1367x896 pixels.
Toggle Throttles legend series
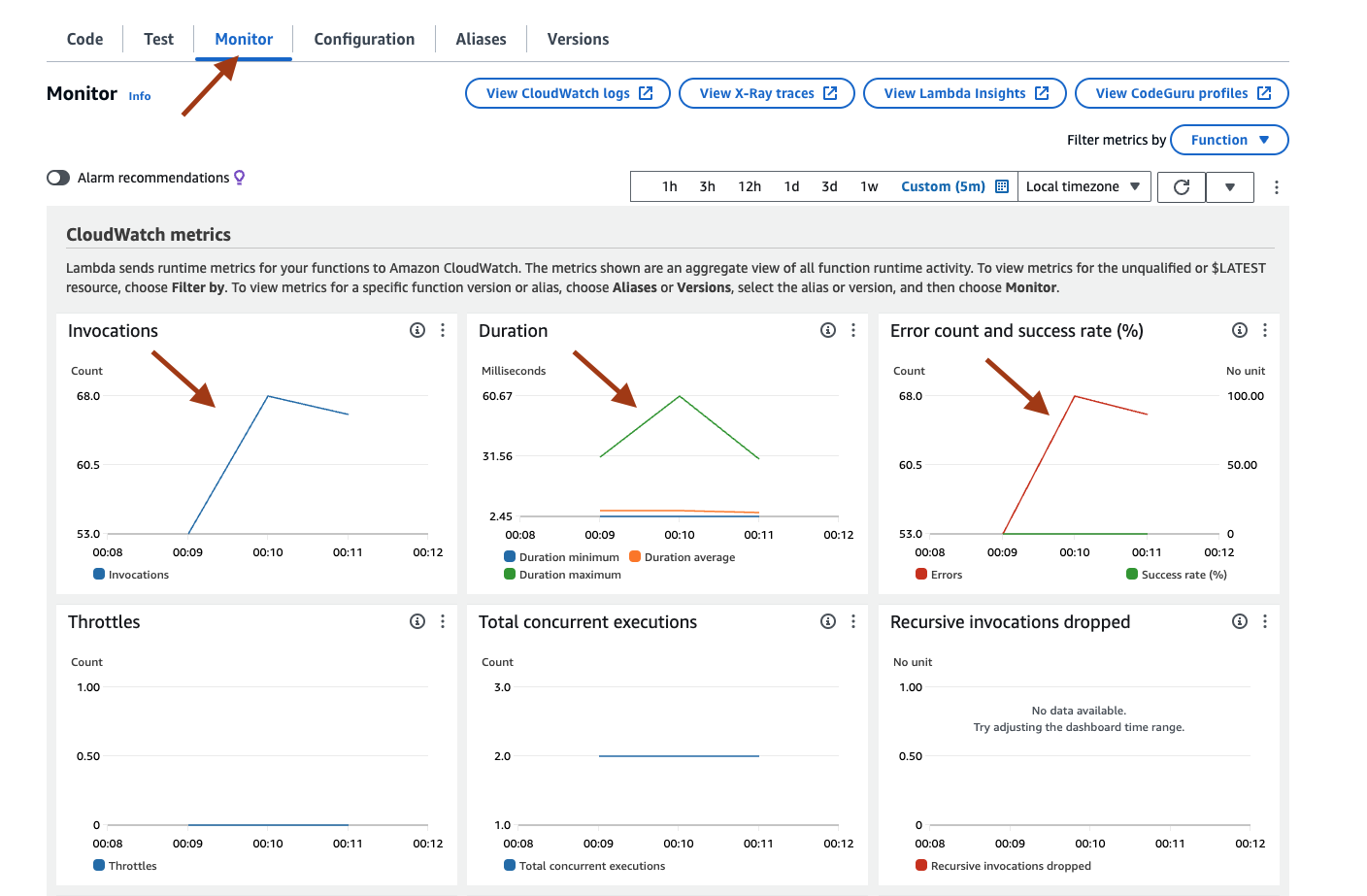click(125, 866)
